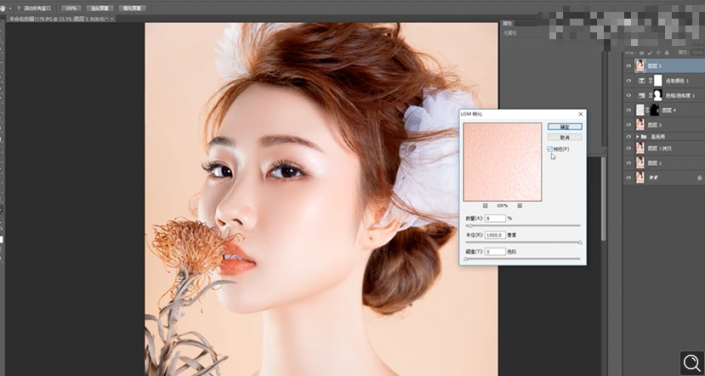This screenshot has width=705, height=376.
Task: Toggle lock image pixels brush icon
Action: pos(649,53)
